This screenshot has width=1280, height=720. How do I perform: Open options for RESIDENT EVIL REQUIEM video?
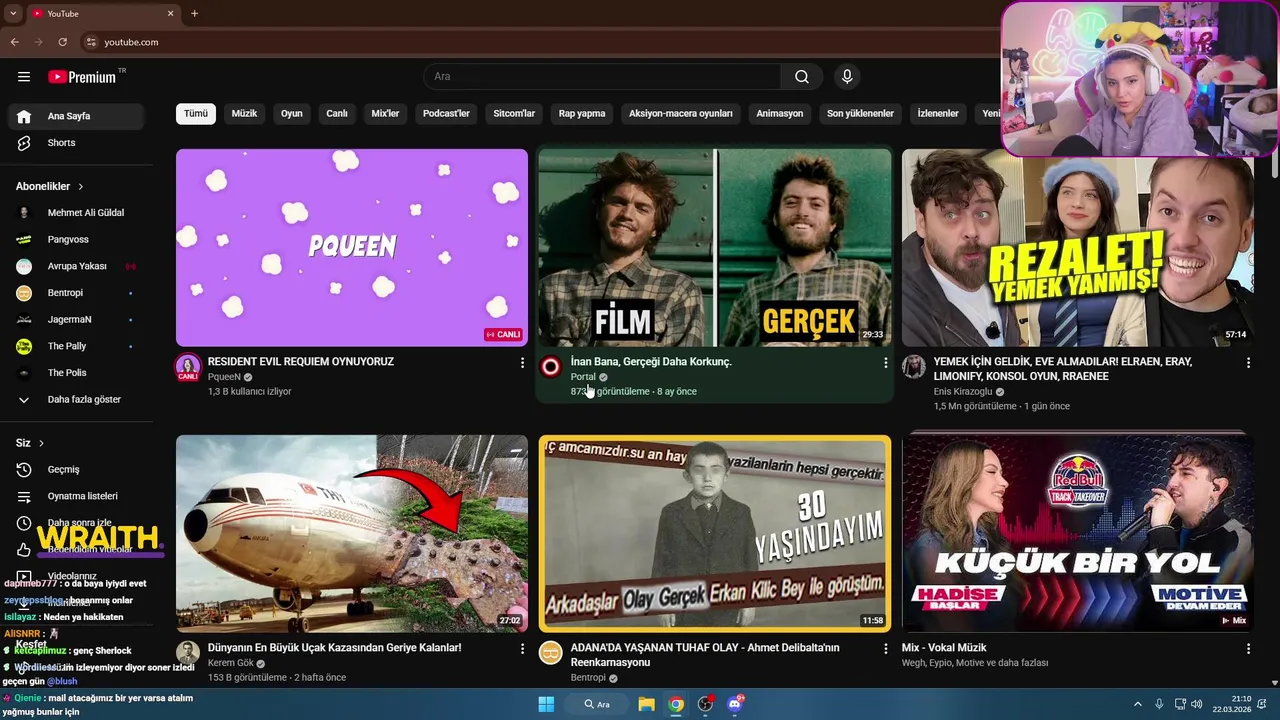[x=522, y=363]
